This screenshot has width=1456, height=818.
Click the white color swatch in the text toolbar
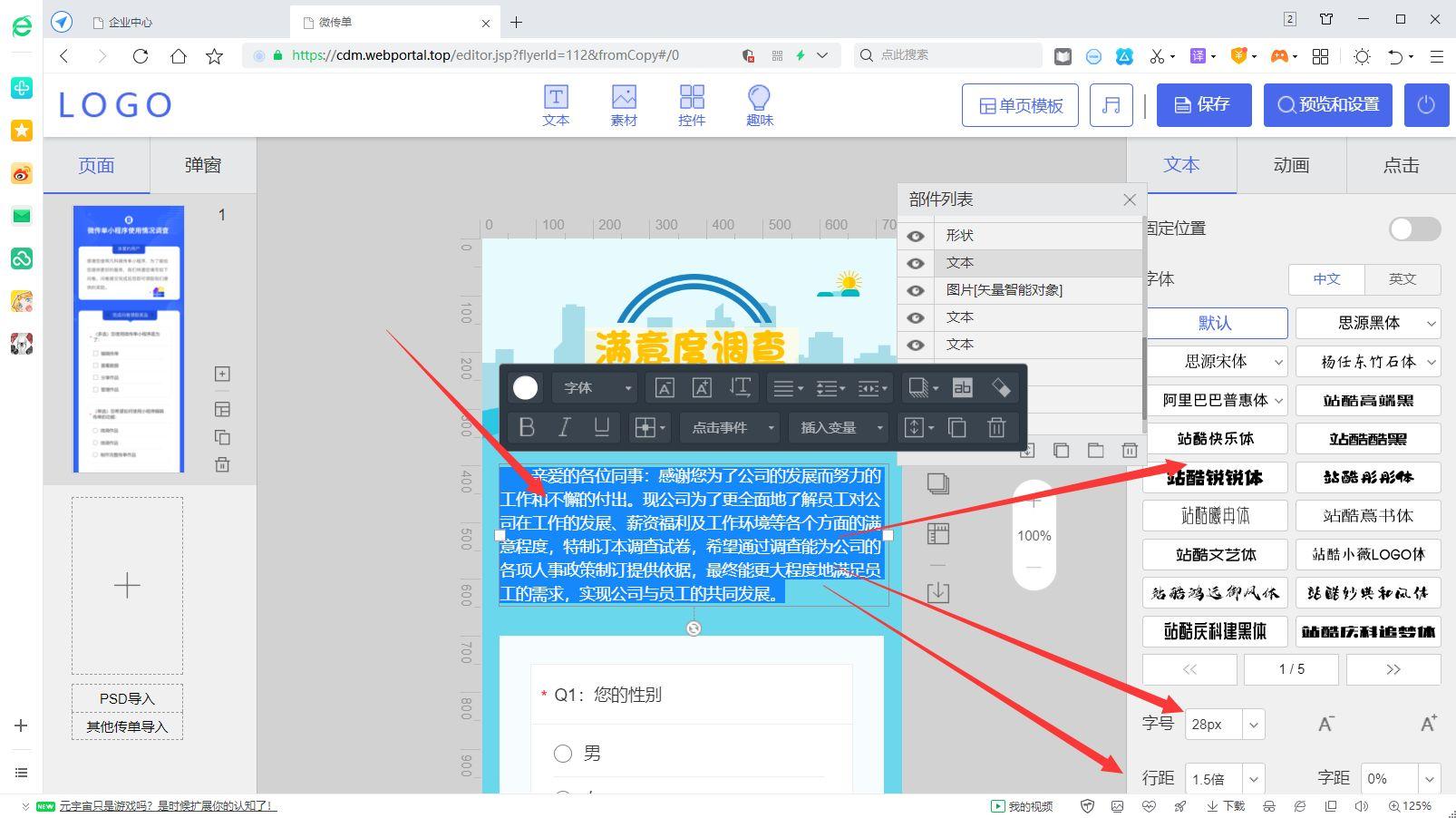[x=525, y=387]
